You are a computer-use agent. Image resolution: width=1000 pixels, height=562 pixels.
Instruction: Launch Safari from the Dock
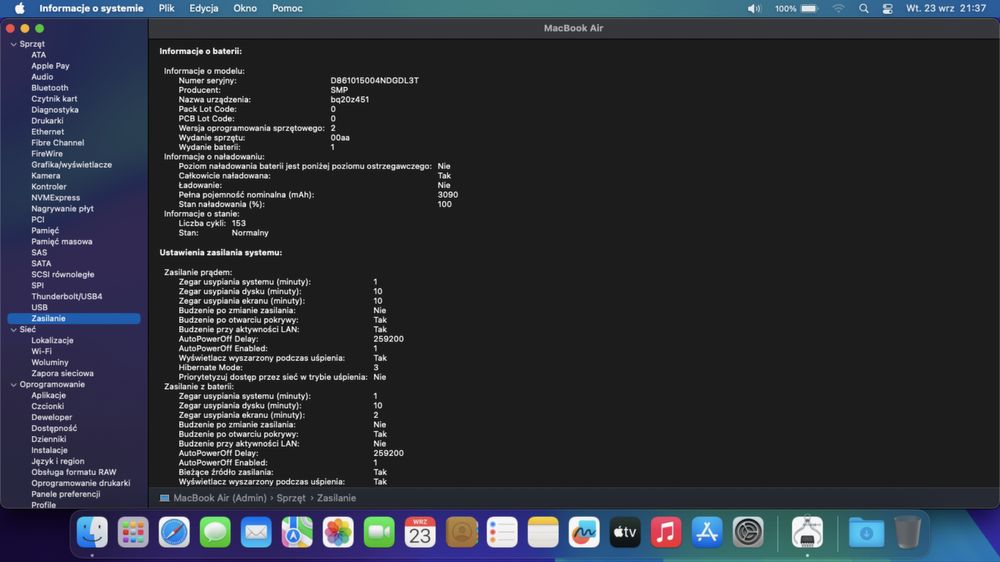pos(174,532)
